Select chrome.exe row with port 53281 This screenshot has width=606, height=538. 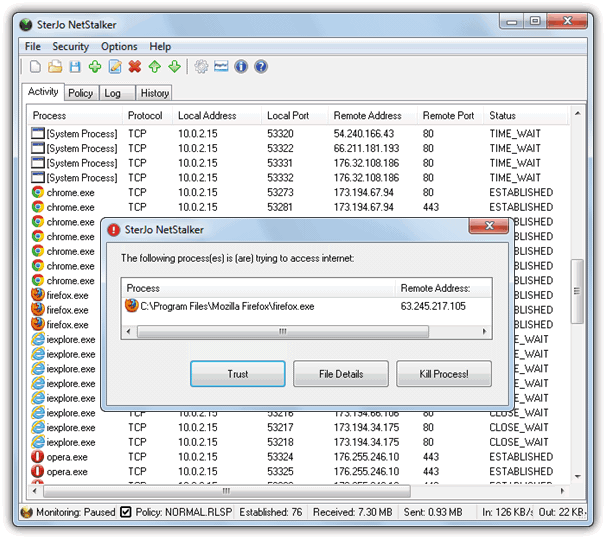298,207
